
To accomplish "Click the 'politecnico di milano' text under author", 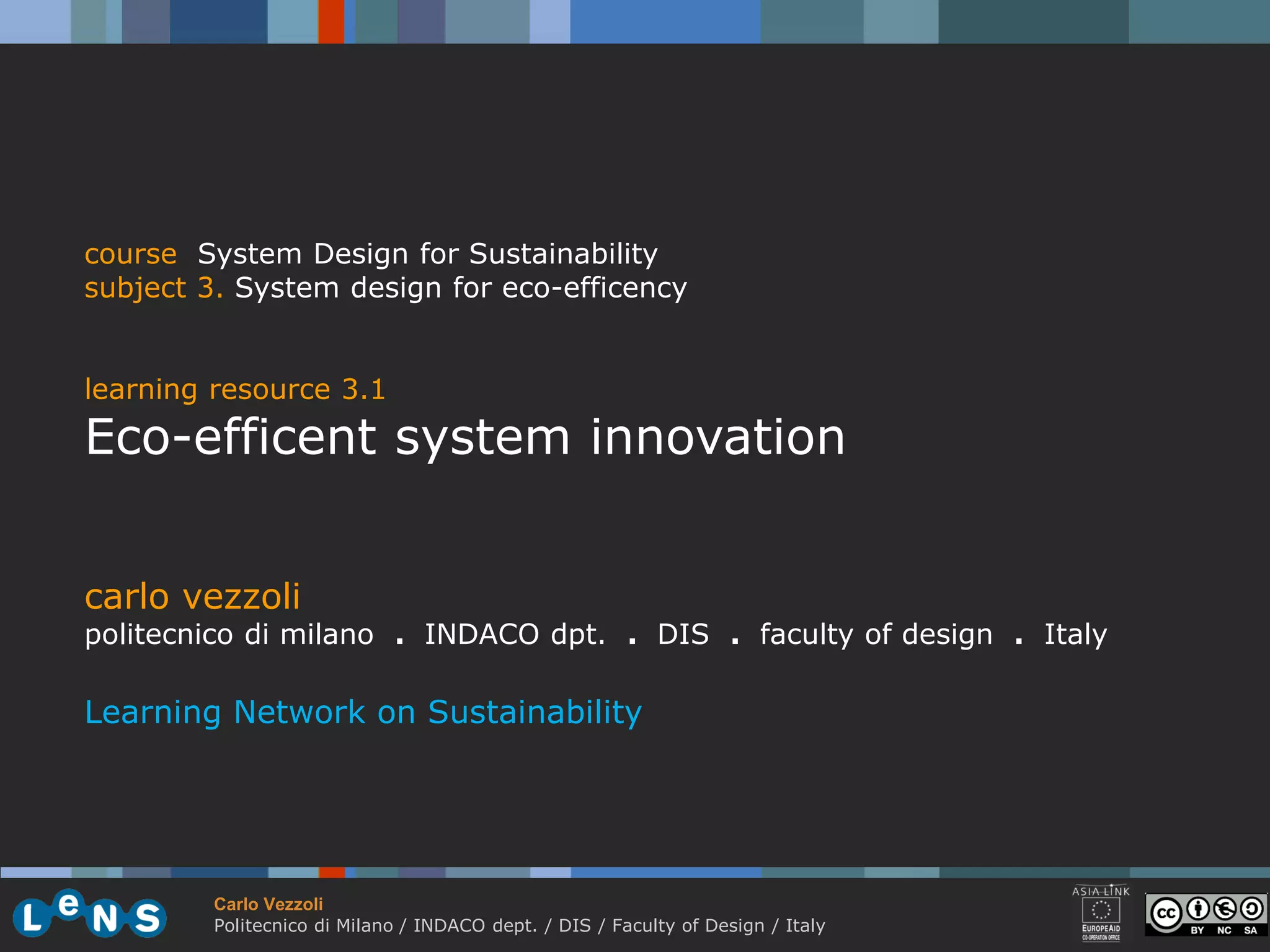I will pyautogui.click(x=229, y=635).
